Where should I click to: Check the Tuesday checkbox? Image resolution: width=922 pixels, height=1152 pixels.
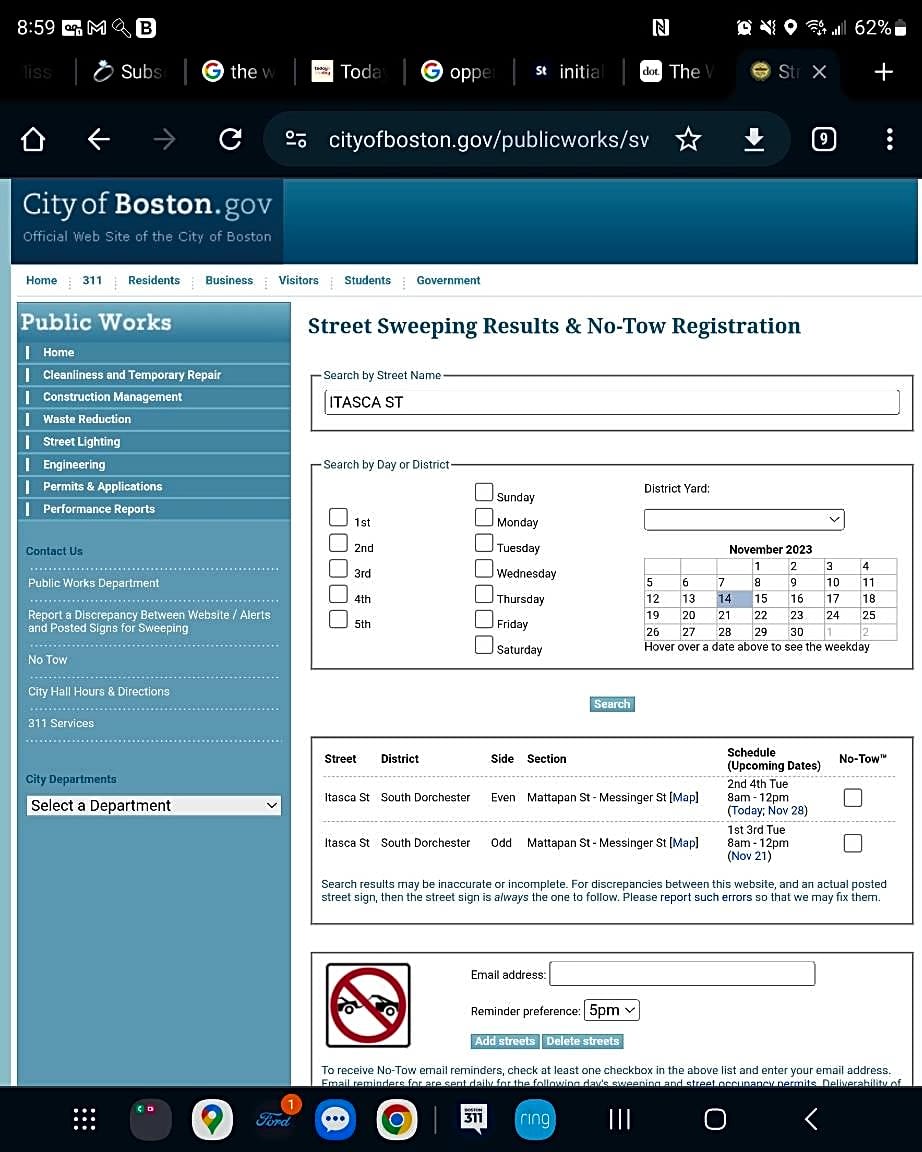point(483,543)
